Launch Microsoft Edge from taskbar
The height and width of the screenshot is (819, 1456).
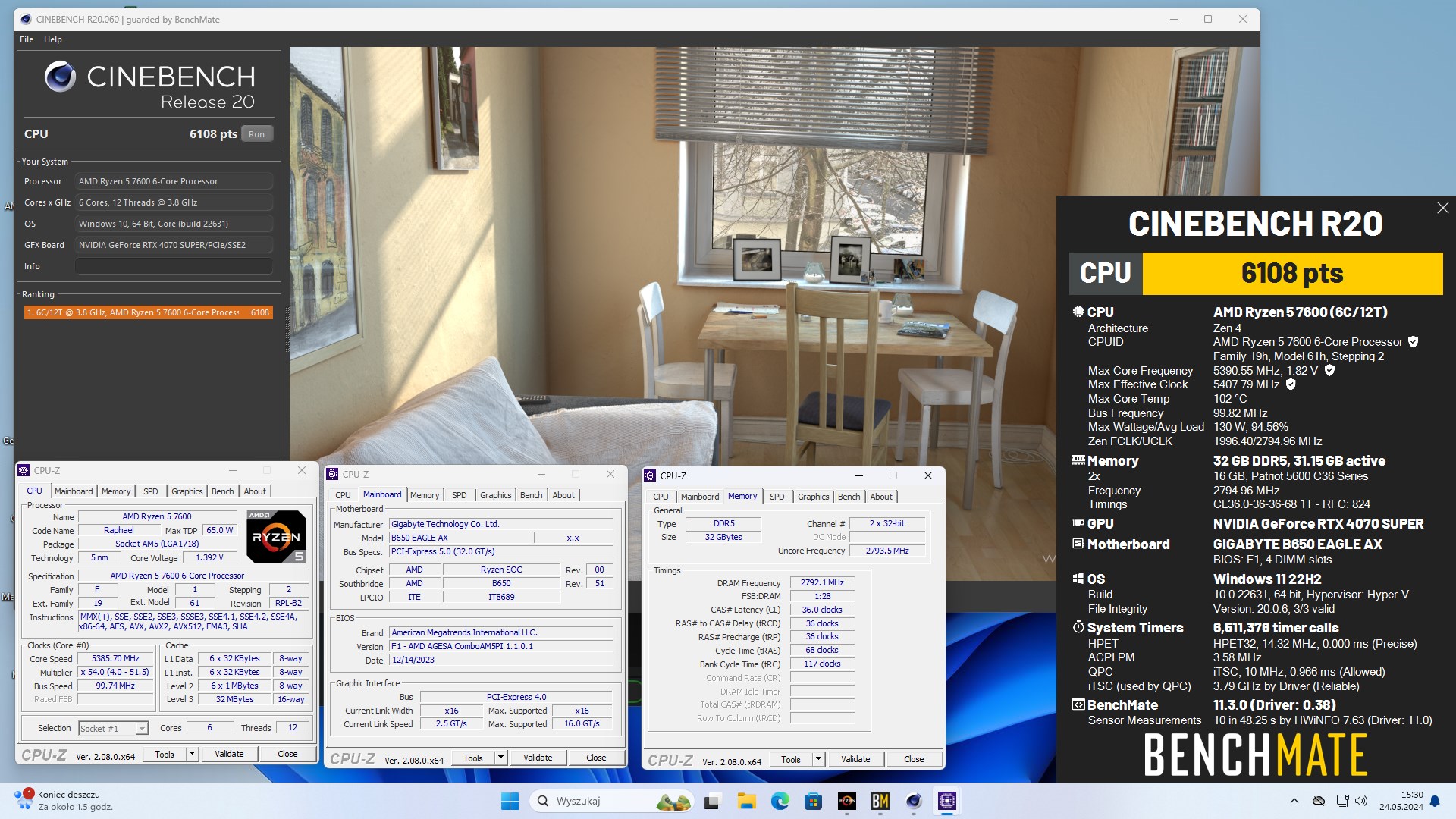point(780,801)
